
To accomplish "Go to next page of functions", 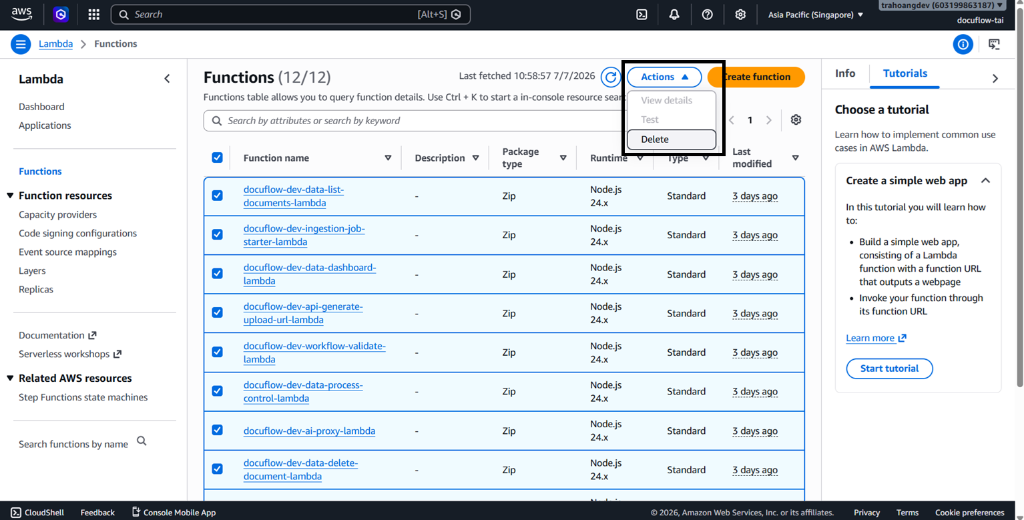I will coord(769,120).
